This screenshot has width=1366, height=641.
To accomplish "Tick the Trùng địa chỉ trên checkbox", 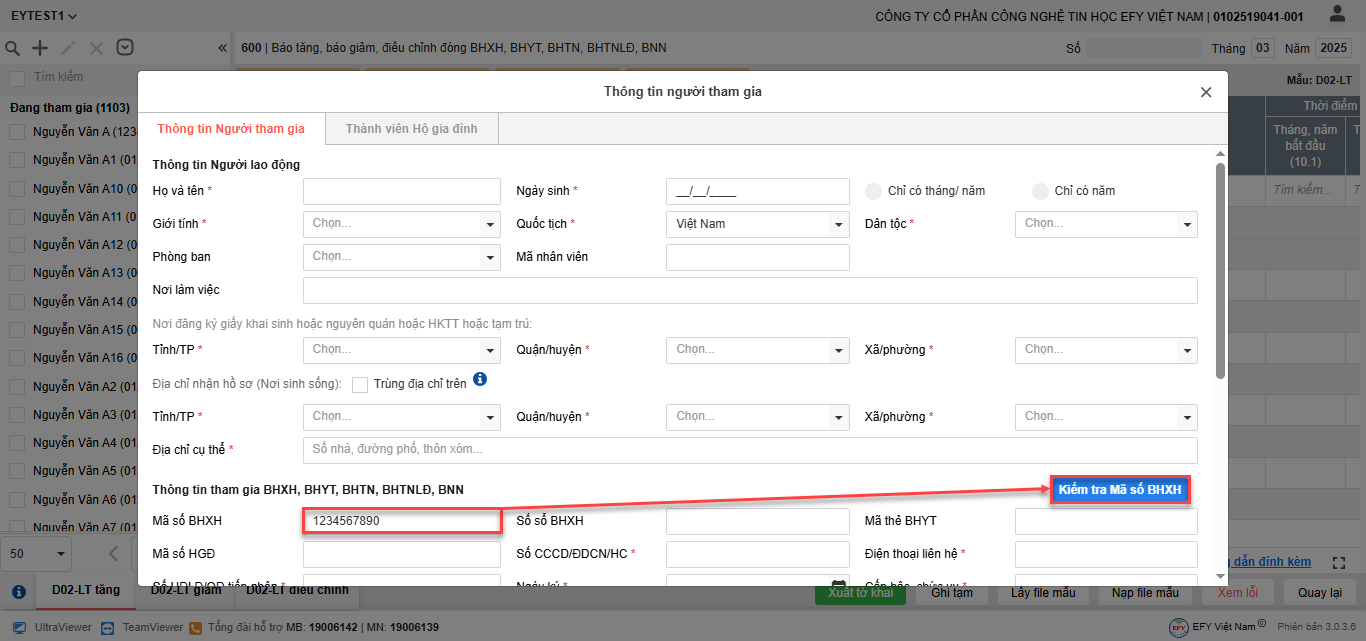I will (x=360, y=384).
